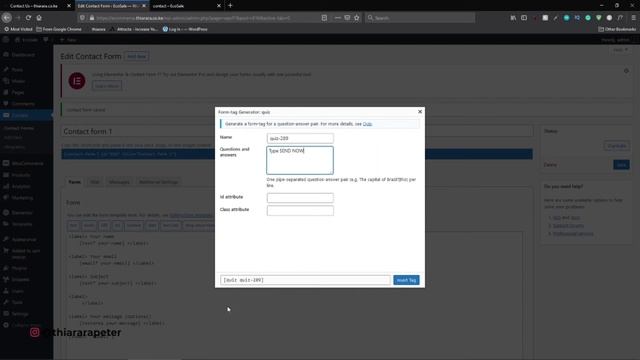Click the Insert Tag button
Viewport: 640px width, 360px height.
(x=406, y=280)
